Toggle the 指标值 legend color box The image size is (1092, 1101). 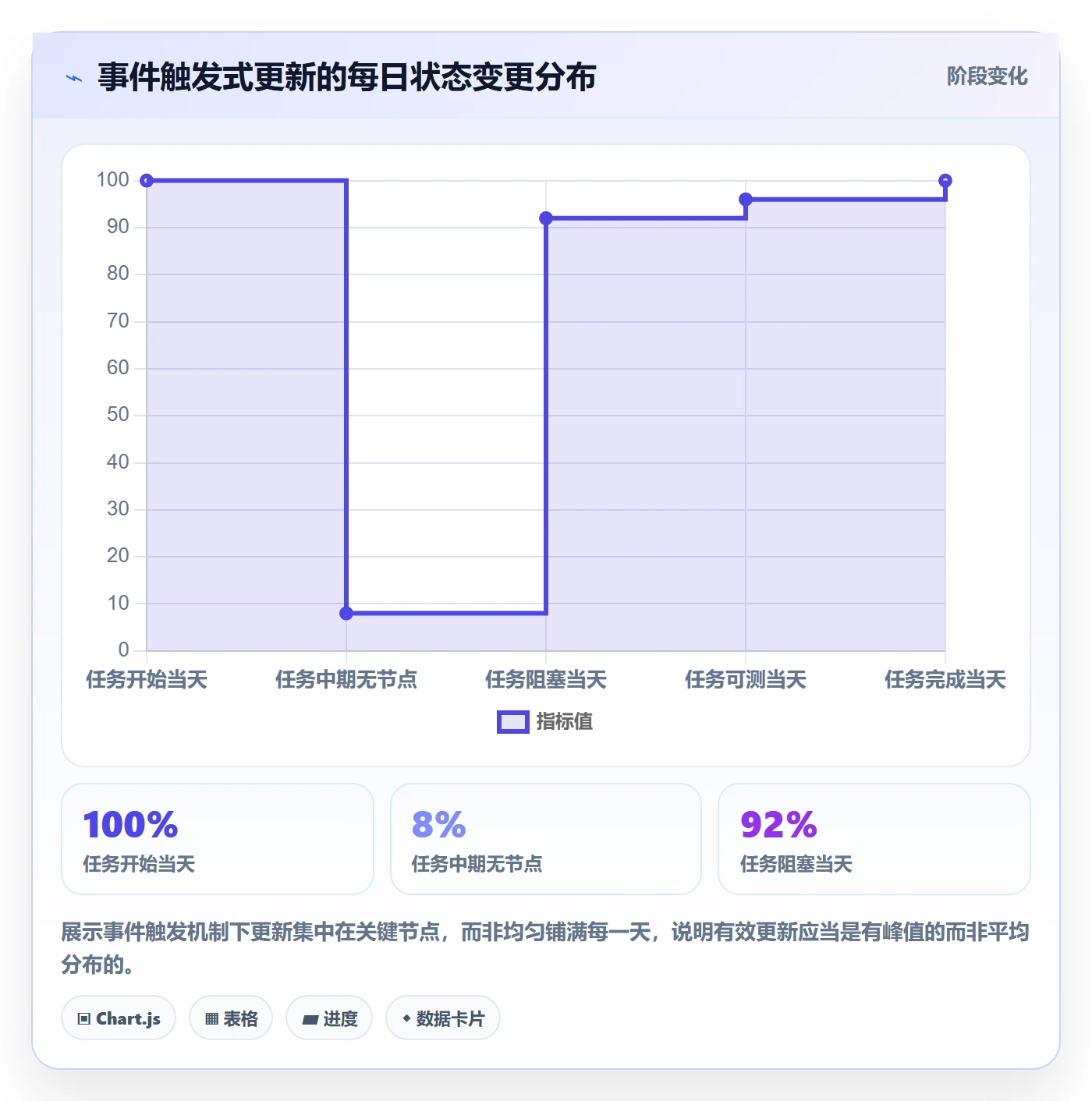tap(512, 722)
